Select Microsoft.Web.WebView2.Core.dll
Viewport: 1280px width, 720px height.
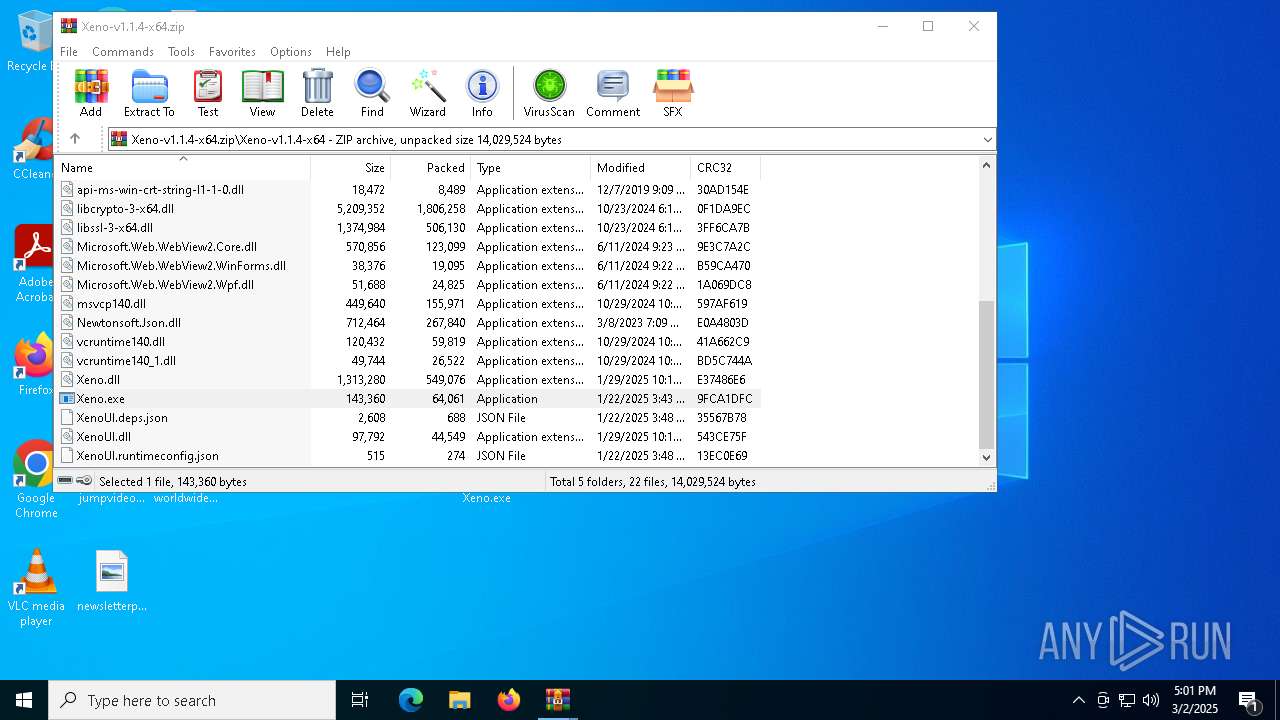coord(408,246)
